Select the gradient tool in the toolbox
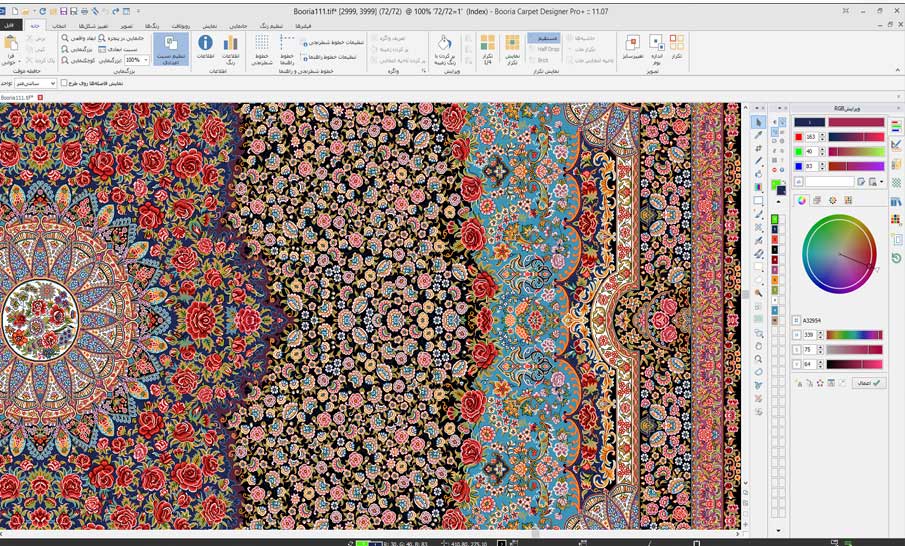The image size is (905, 546). (x=758, y=187)
